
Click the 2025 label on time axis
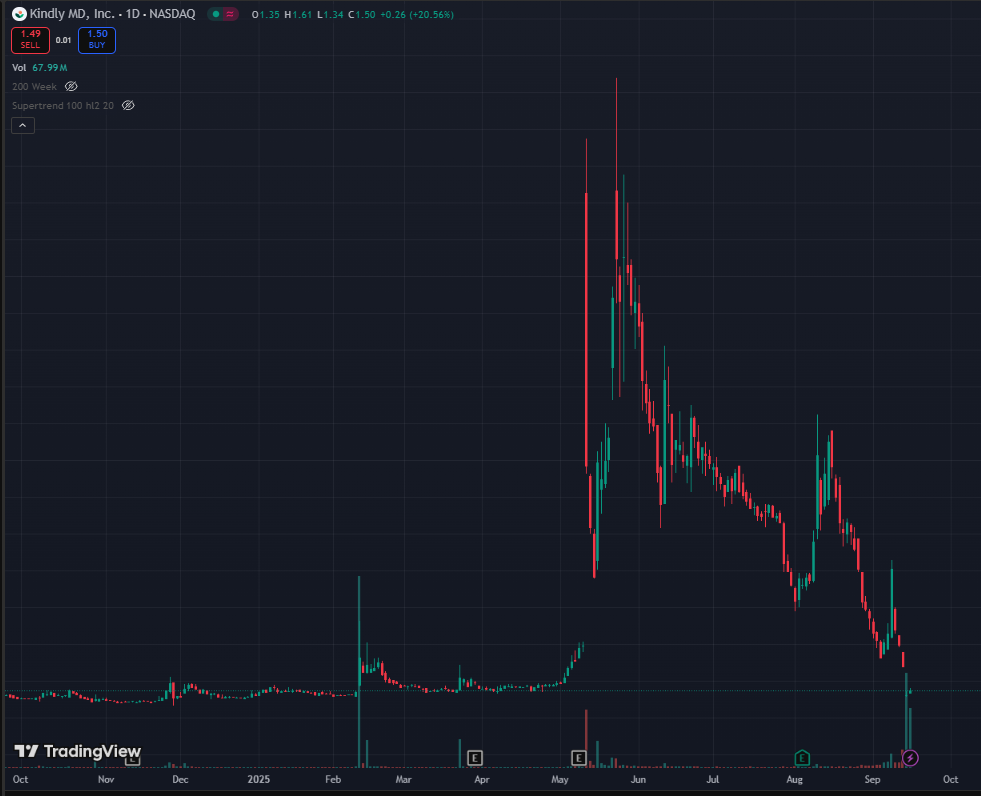tap(259, 779)
